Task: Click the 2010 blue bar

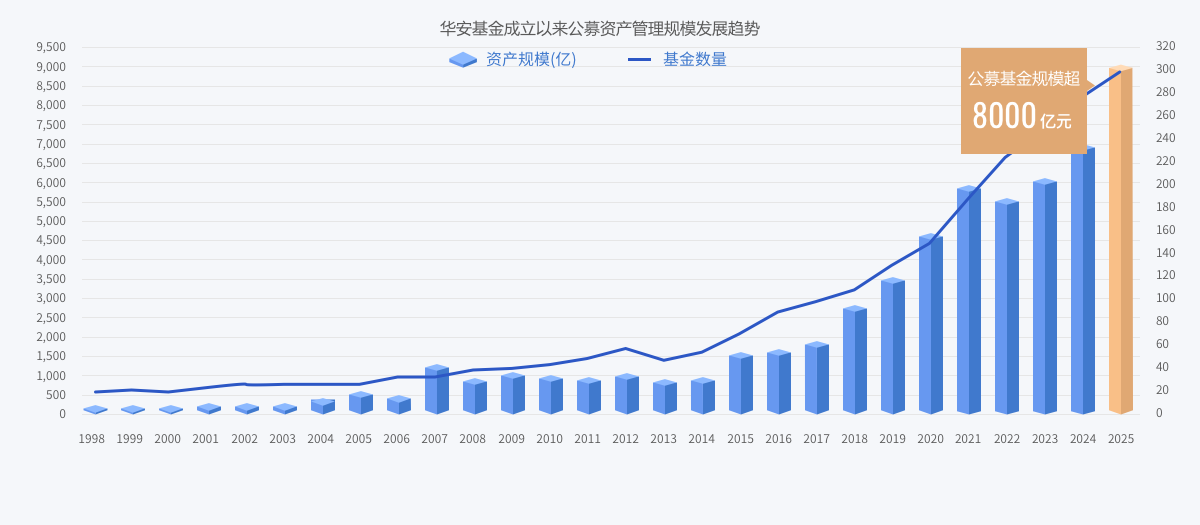Action: pos(551,395)
